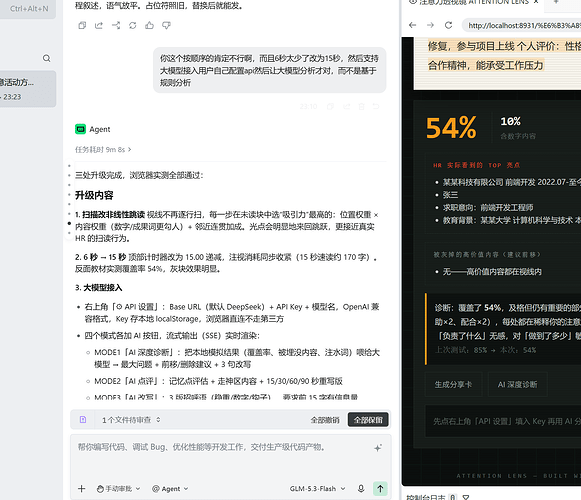The height and width of the screenshot is (500, 581).
Task: Click the Ctrl+Alt+N new chat button
Action: [x=28, y=8]
